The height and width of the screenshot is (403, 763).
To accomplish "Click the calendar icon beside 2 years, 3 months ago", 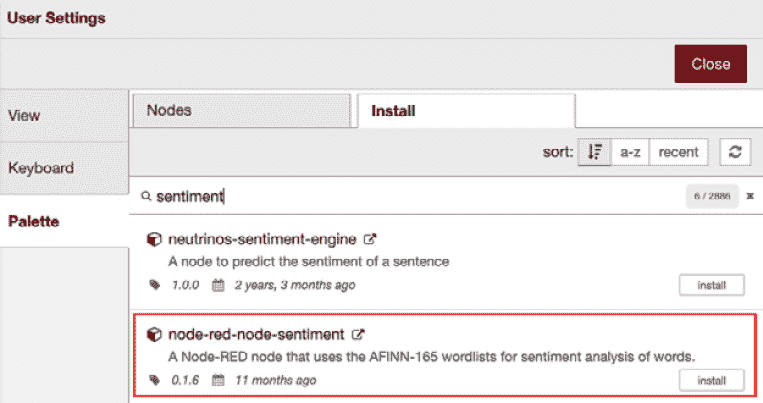I will (x=218, y=285).
